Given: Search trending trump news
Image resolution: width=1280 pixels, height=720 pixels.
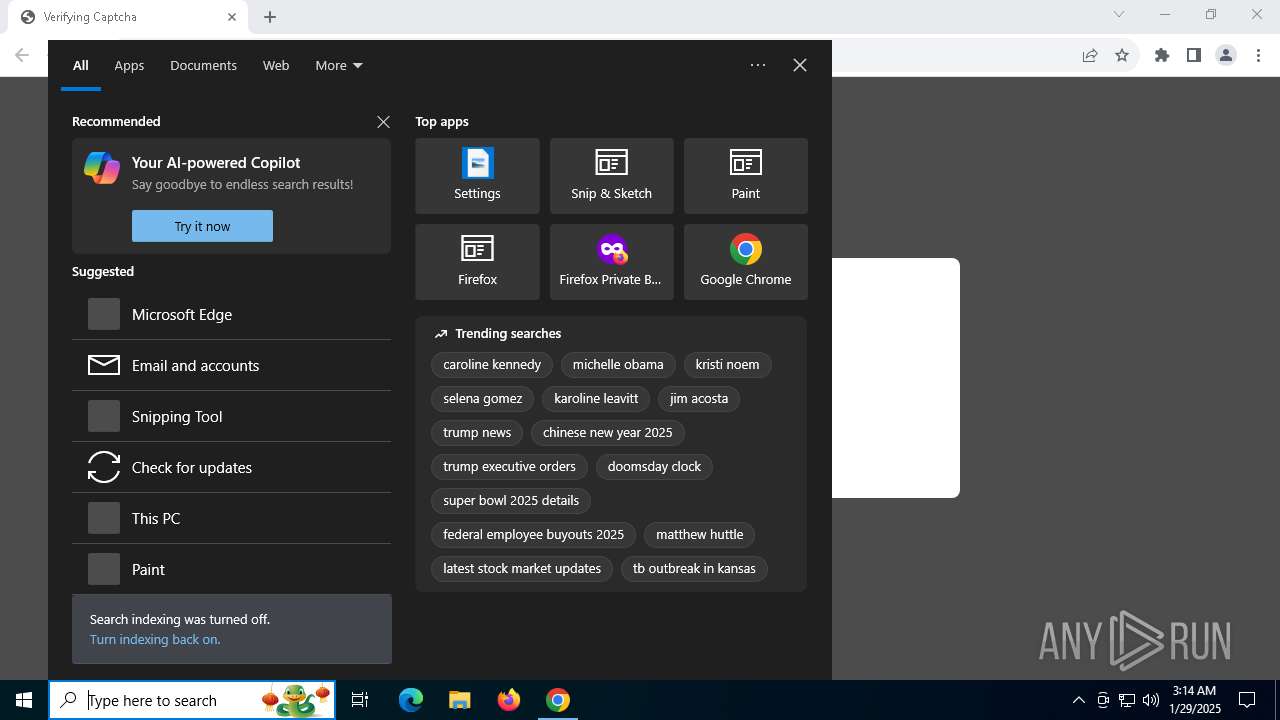Looking at the screenshot, I should pyautogui.click(x=477, y=433).
